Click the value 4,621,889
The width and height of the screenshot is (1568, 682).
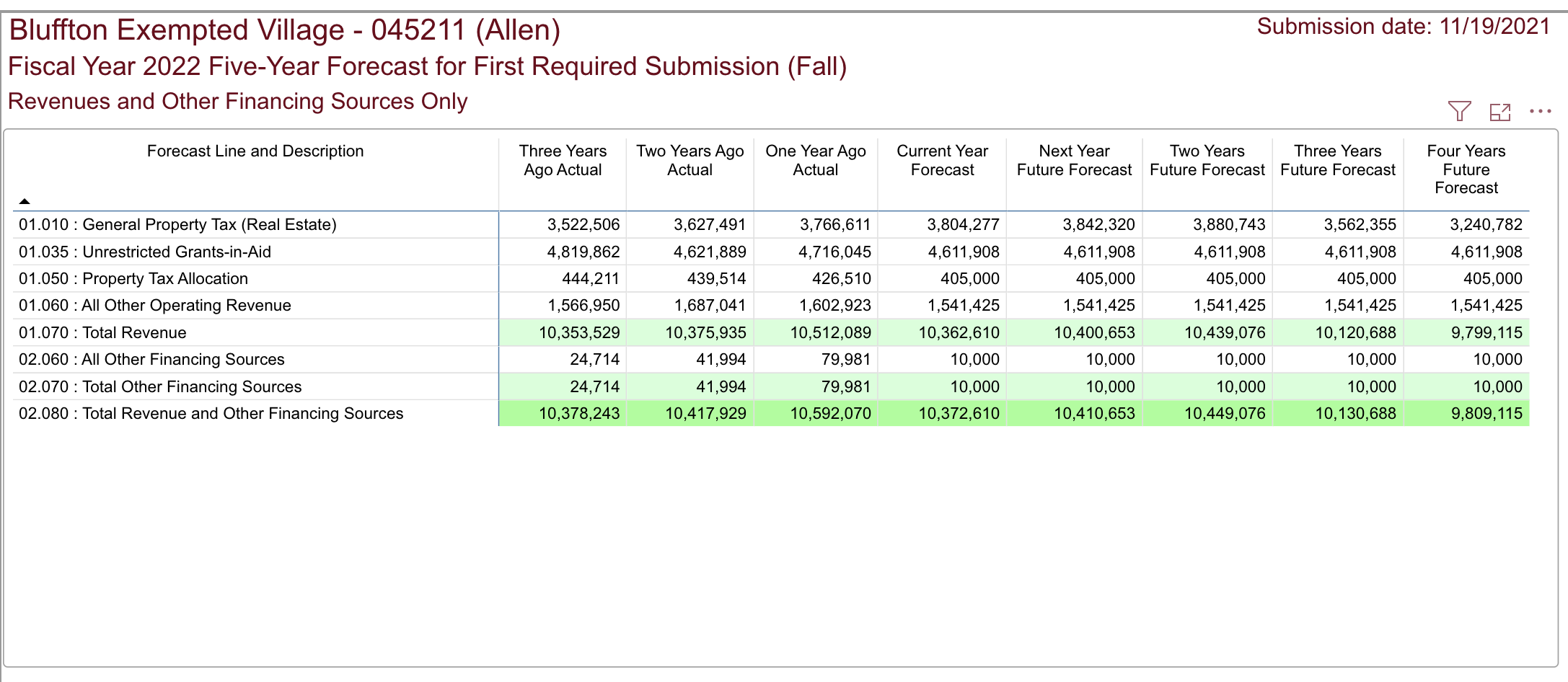pyautogui.click(x=710, y=252)
